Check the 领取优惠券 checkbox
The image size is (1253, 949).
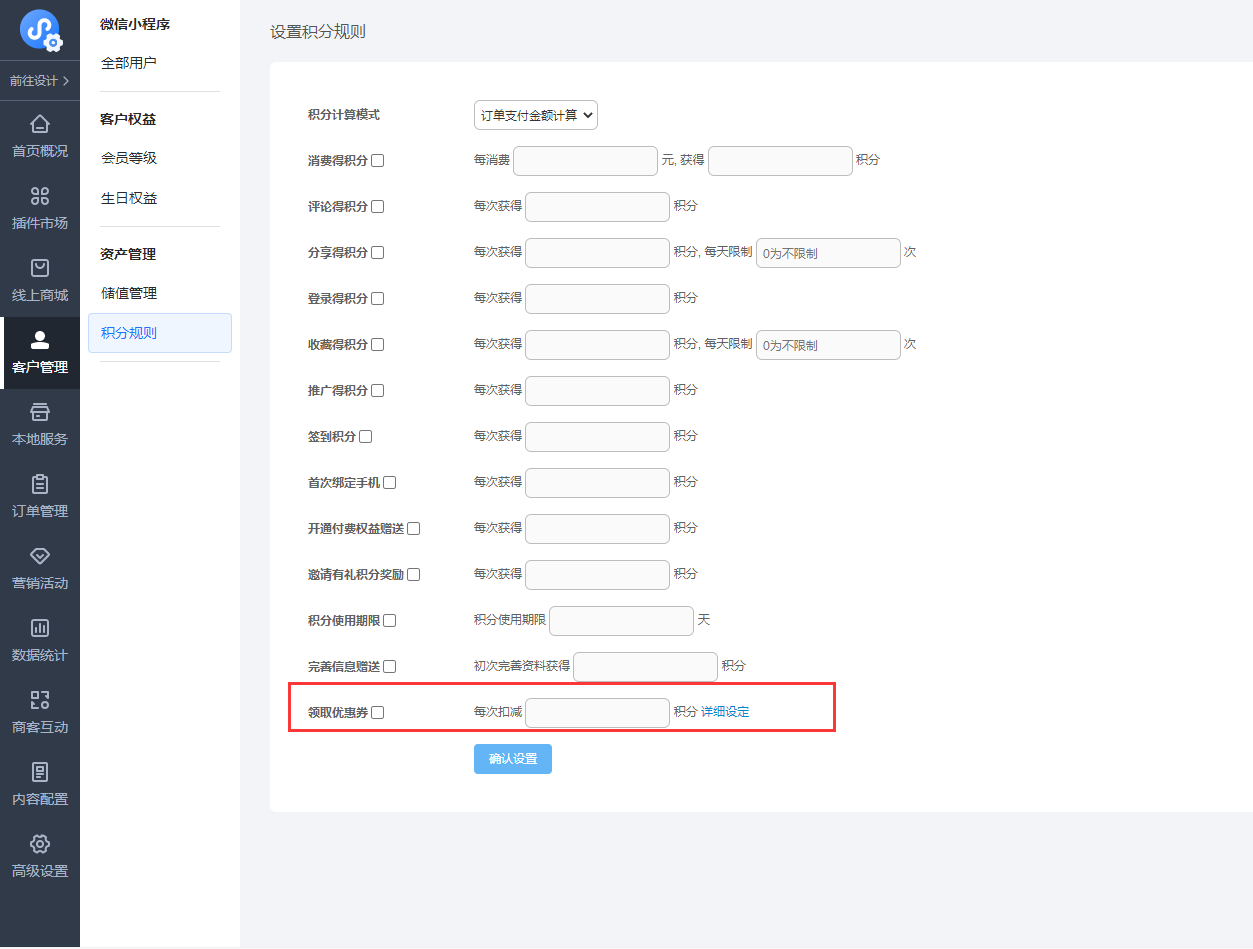tap(378, 713)
